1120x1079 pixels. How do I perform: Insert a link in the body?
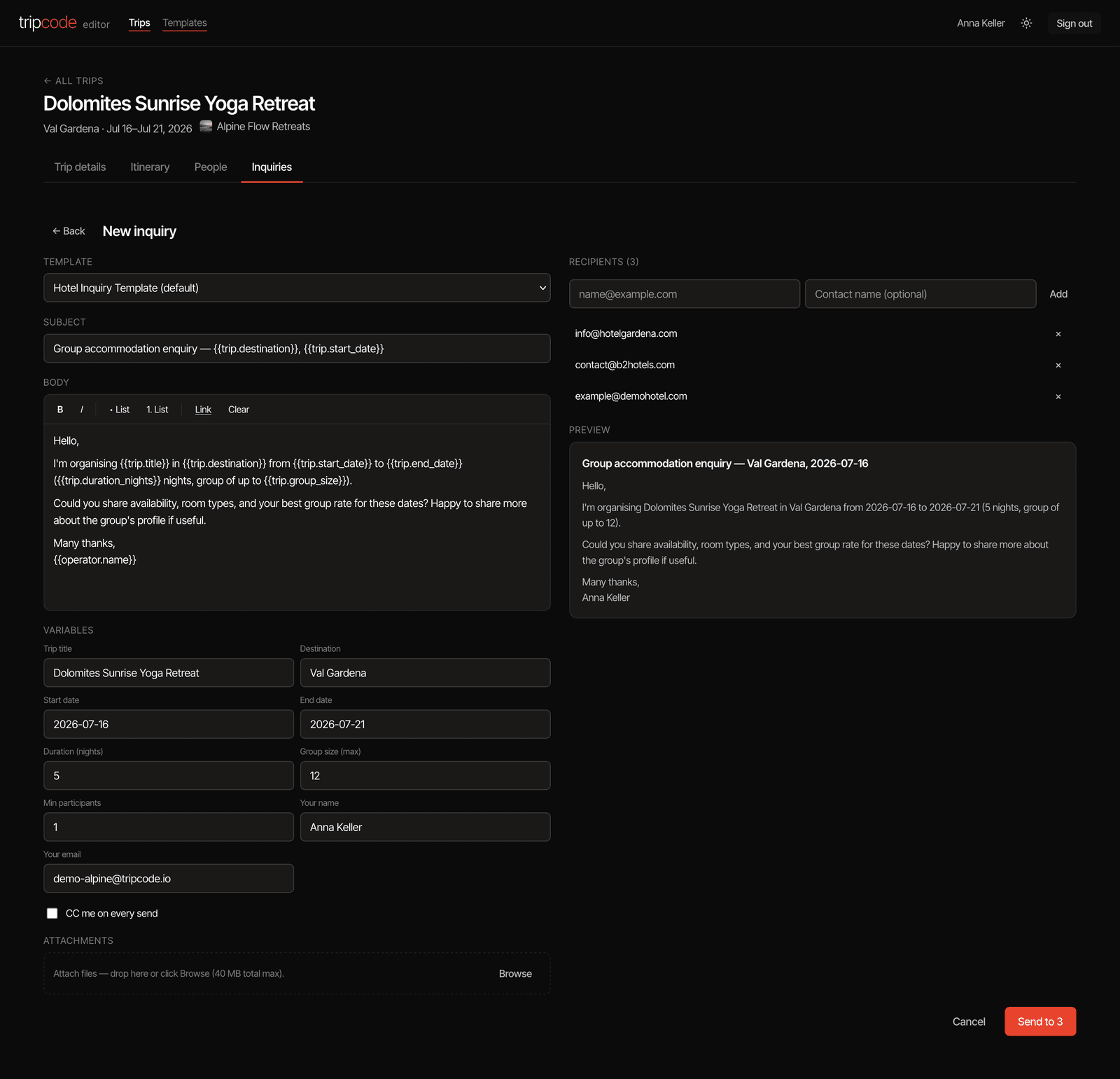(203, 410)
